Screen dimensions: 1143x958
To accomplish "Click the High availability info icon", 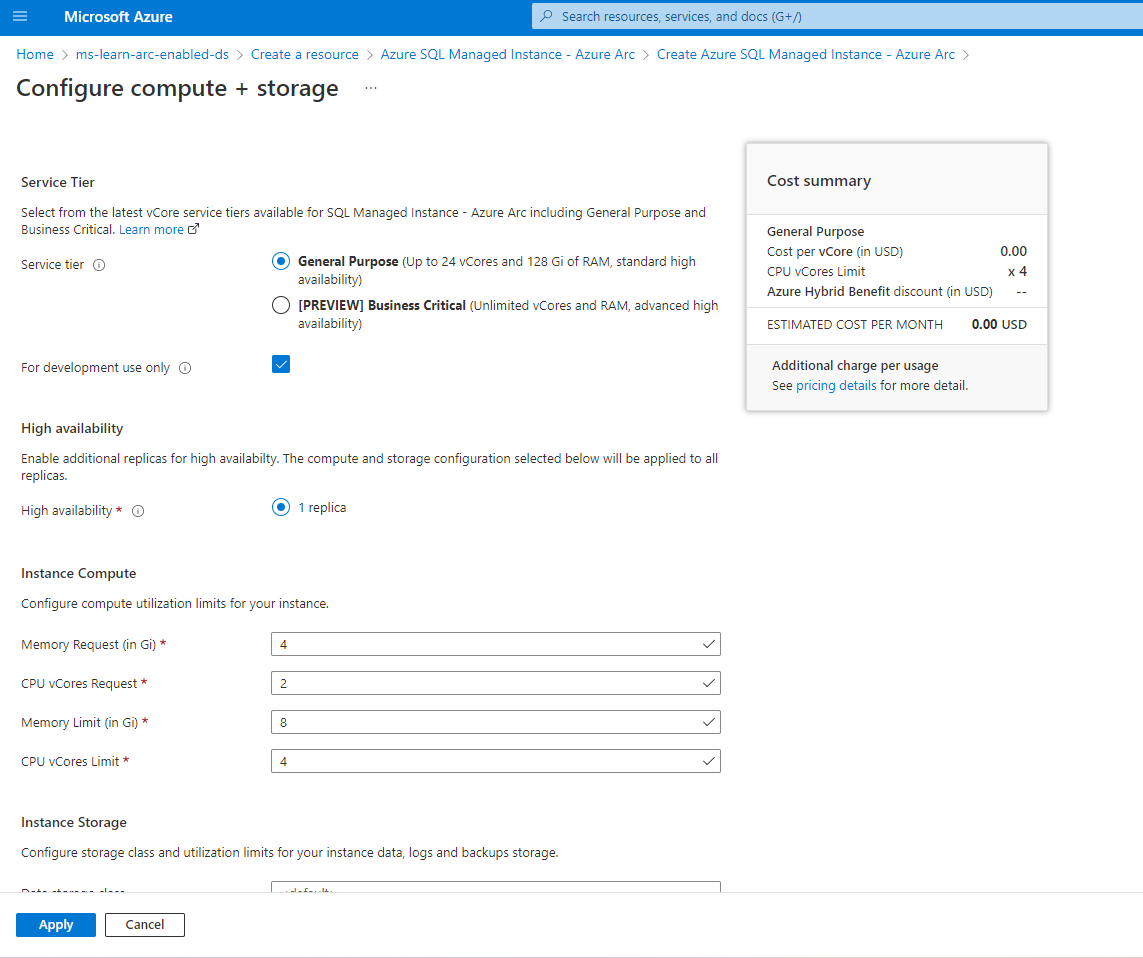I will tap(138, 511).
